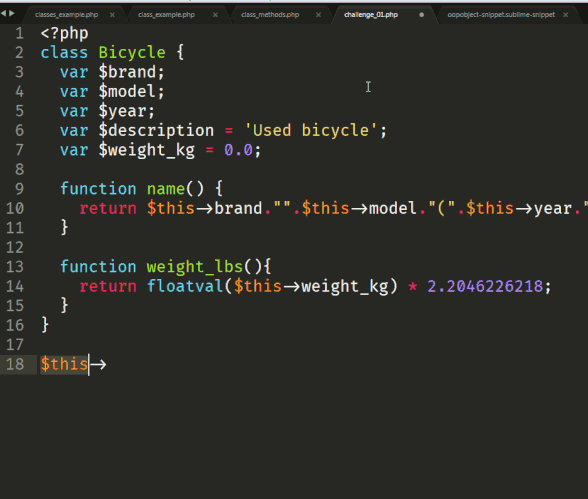Click the closing brace on line 11
Screen dimensions: 588x499
64,227
